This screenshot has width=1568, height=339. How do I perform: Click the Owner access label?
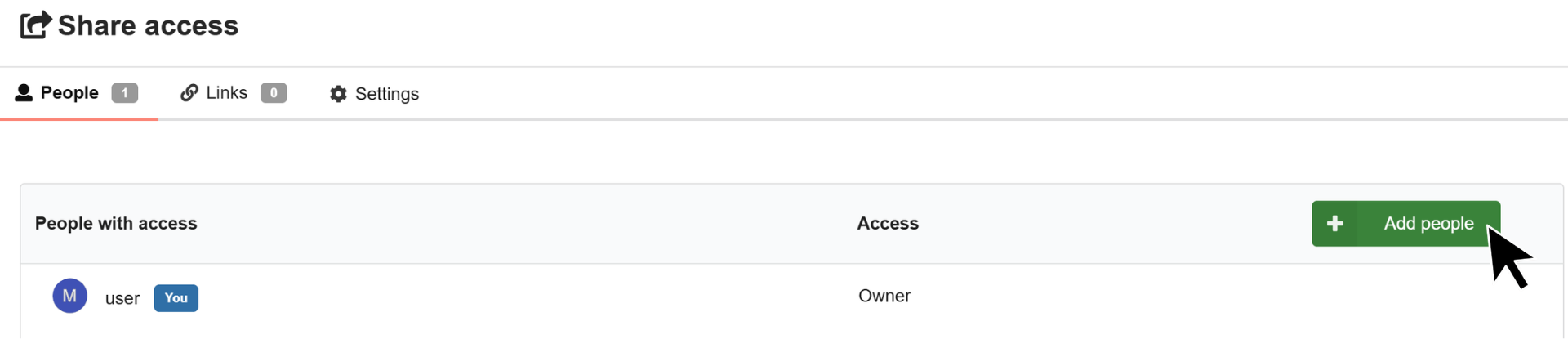884,296
